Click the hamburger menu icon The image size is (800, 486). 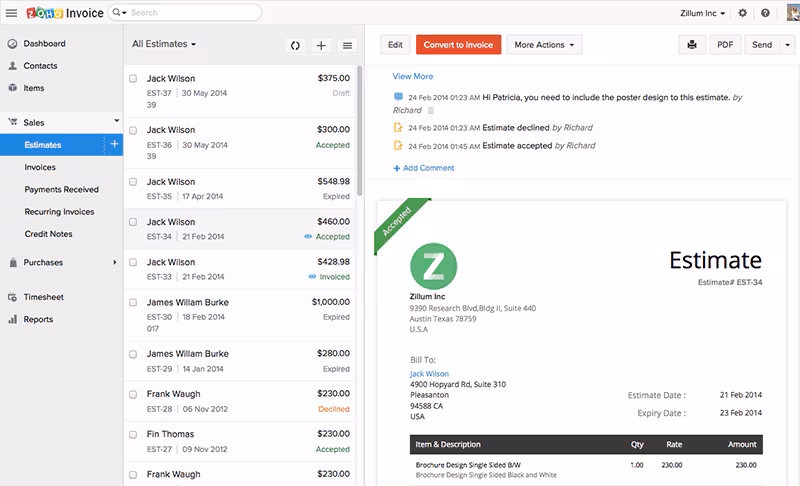click(12, 13)
